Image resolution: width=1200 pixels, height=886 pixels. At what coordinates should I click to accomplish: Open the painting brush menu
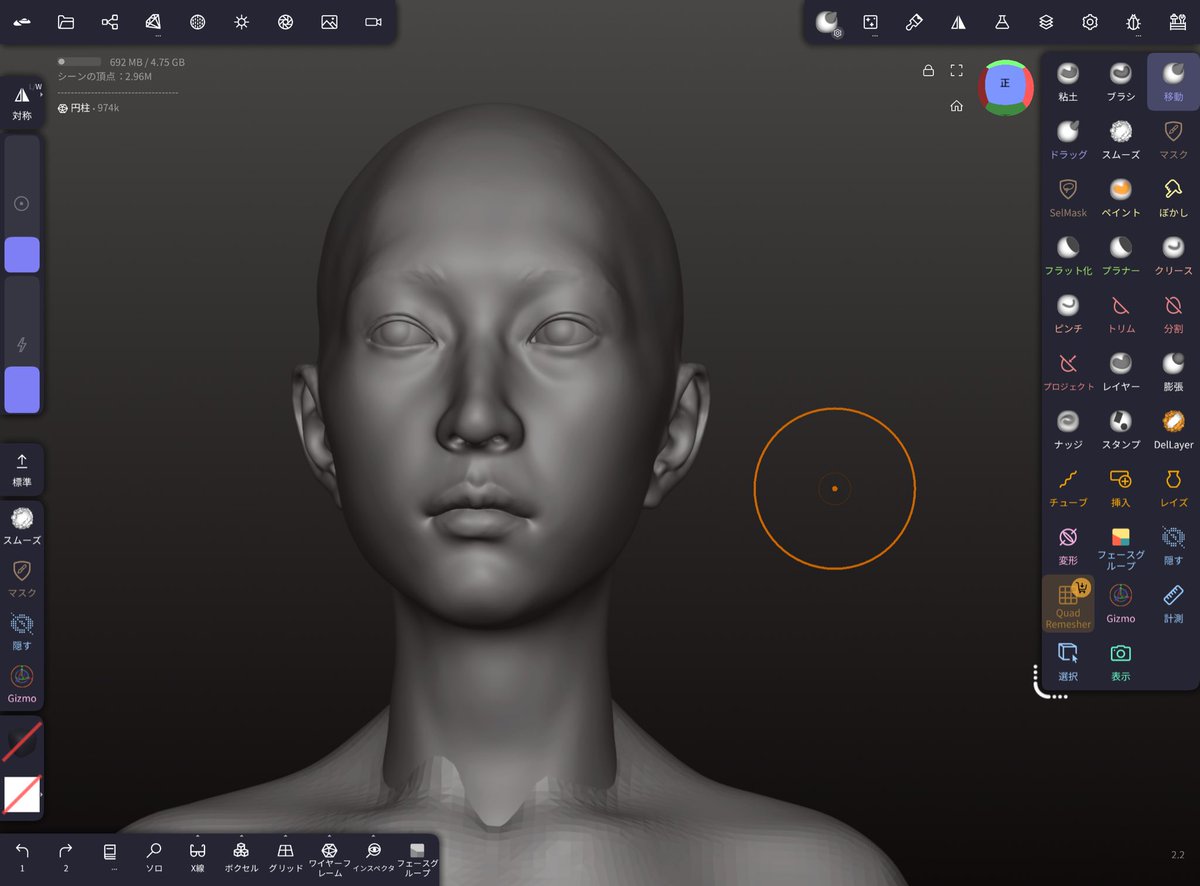tap(914, 22)
